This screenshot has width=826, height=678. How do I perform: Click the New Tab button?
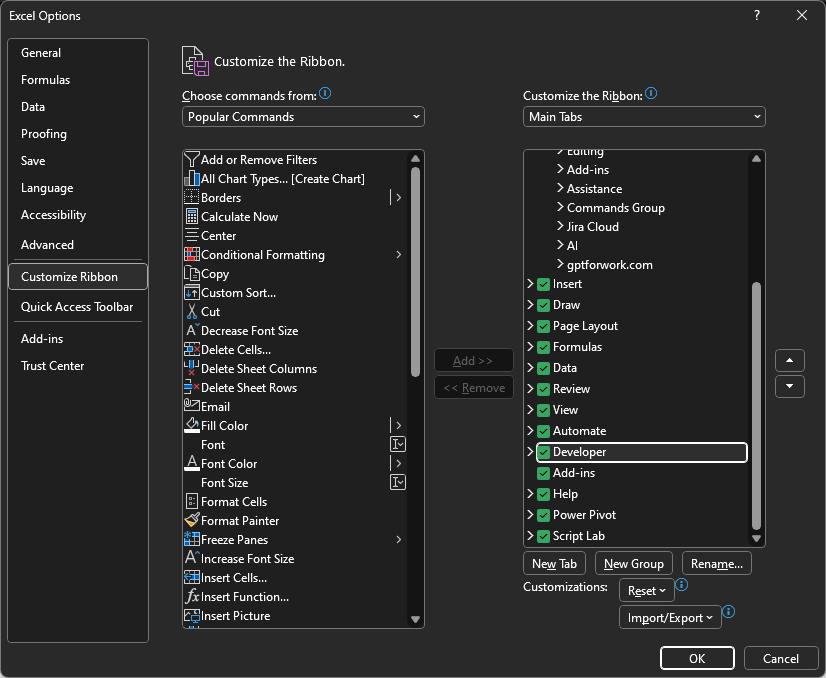tap(555, 564)
